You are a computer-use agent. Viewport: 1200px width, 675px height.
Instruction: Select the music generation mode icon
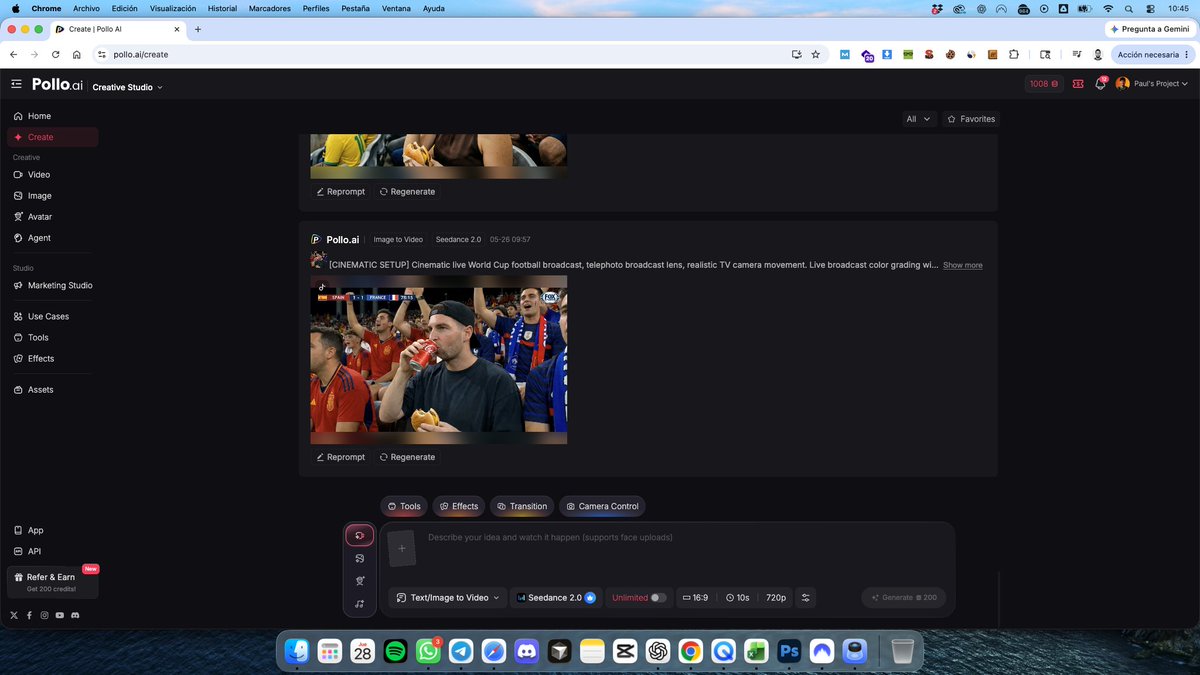pyautogui.click(x=360, y=604)
